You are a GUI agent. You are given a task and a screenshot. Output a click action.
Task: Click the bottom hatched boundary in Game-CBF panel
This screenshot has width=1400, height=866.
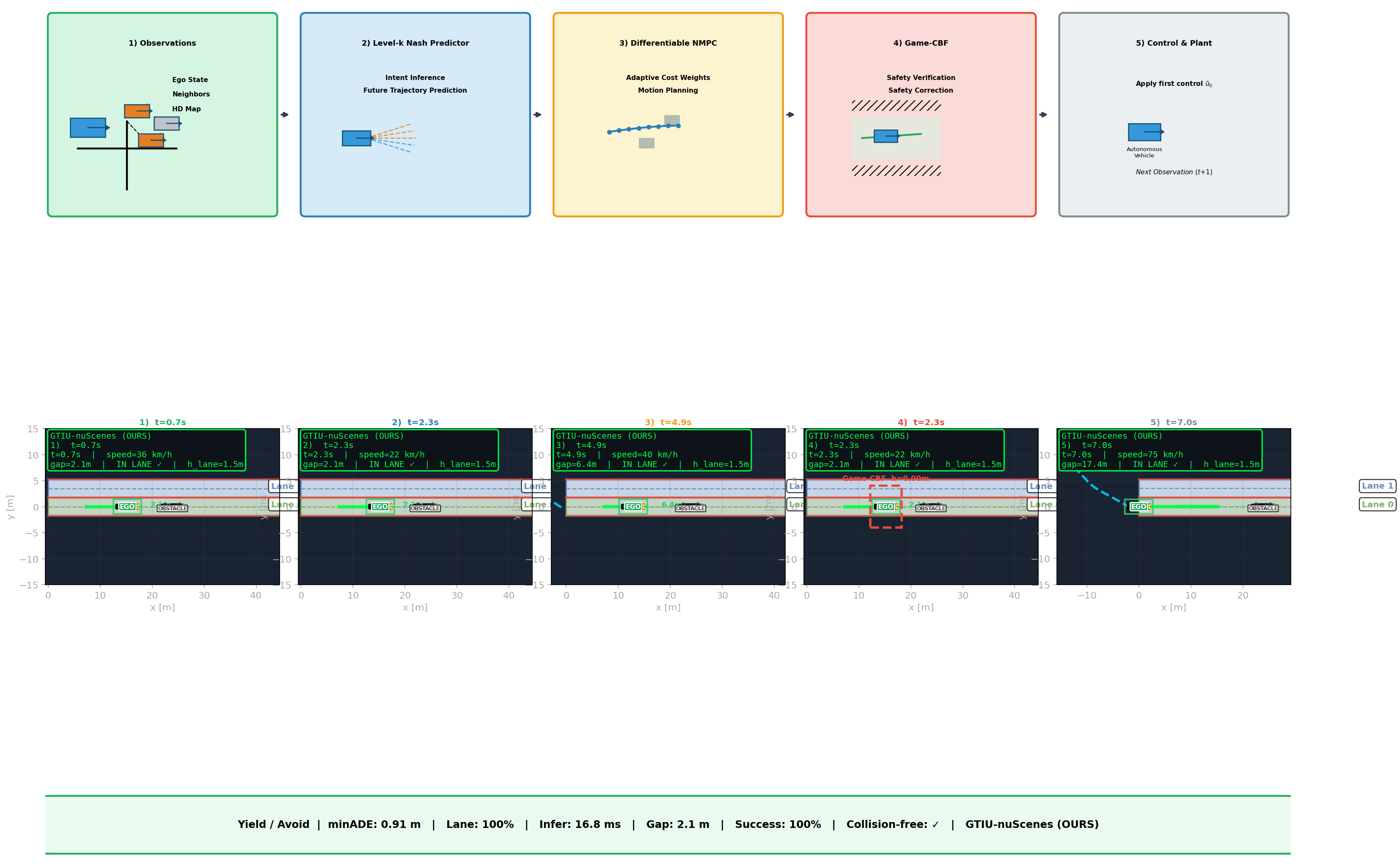tap(896, 170)
